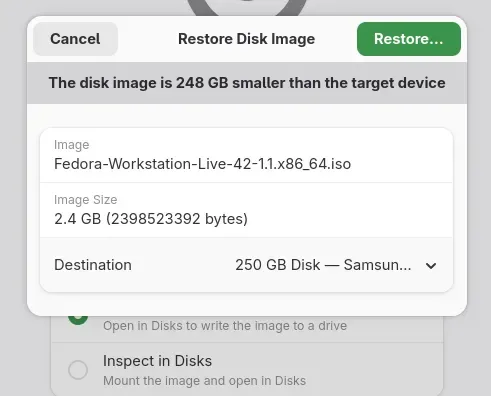The height and width of the screenshot is (396, 491).
Task: Click the Image Size 2.4 GB row
Action: click(246, 210)
